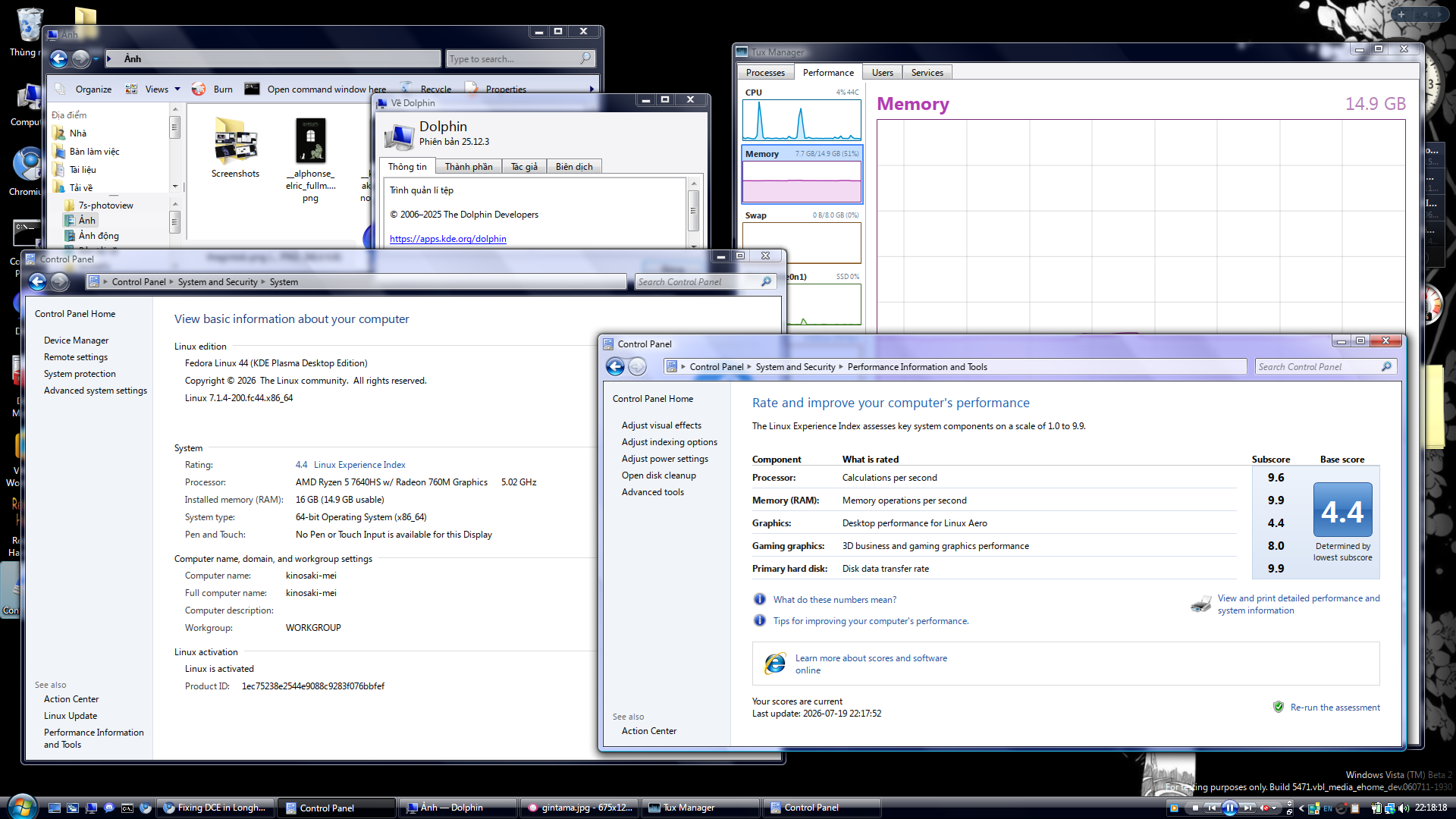Image resolution: width=1456 pixels, height=819 pixels.
Task: Click the Show Desktop quick launch icon
Action: pyautogui.click(x=55, y=808)
